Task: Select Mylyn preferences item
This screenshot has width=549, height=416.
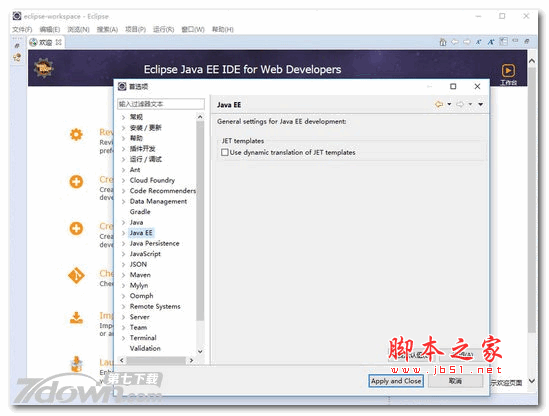Action: 139,285
